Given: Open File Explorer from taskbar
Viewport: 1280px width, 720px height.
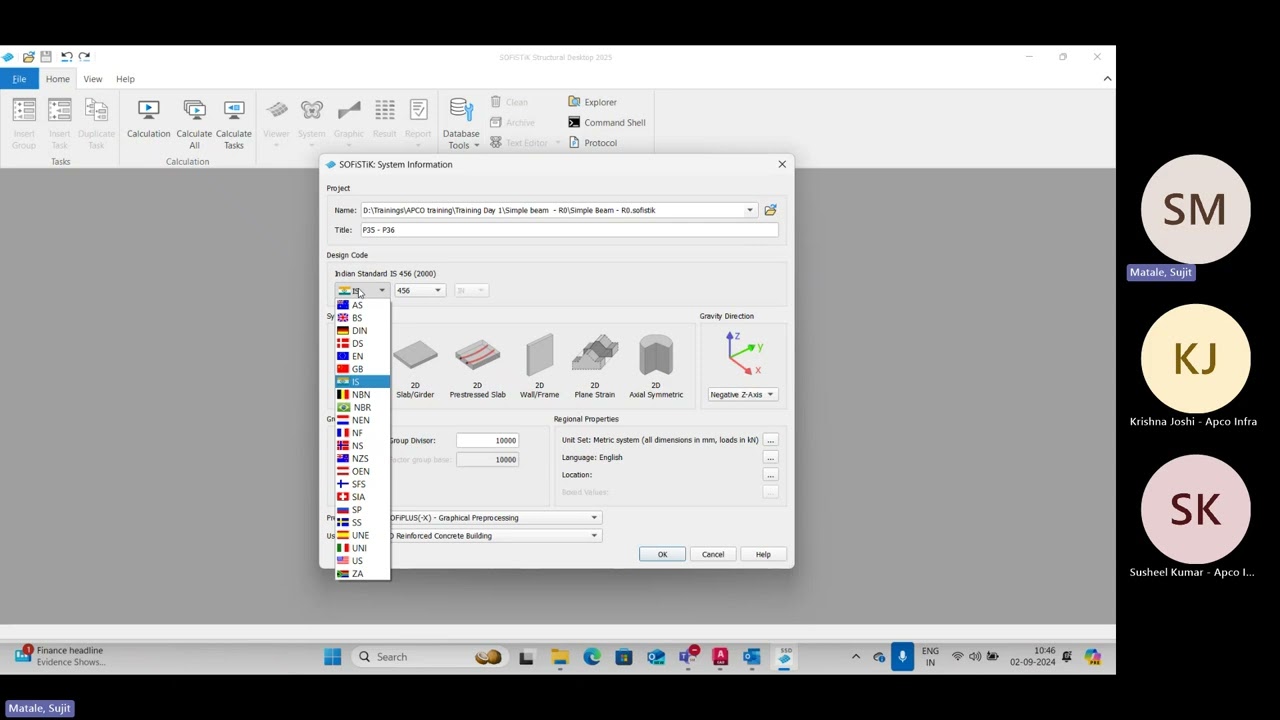Looking at the screenshot, I should tap(560, 657).
